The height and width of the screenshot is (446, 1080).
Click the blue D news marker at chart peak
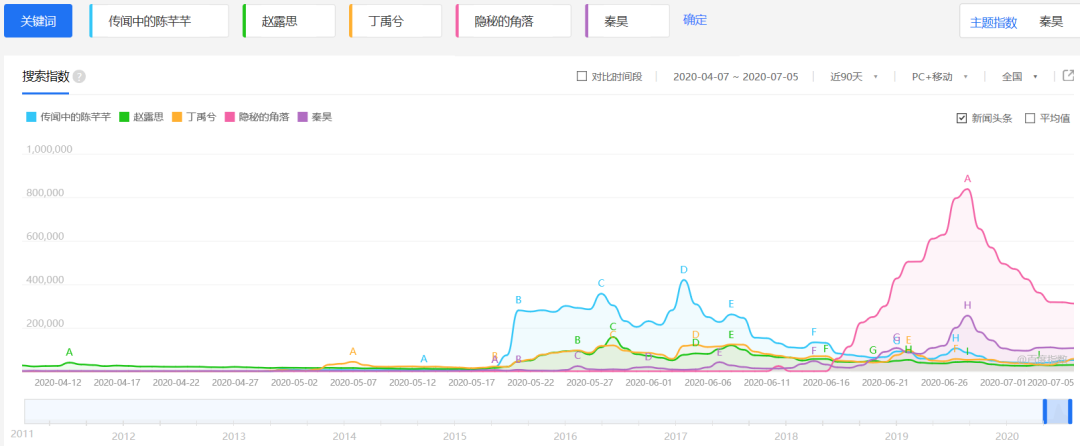pos(684,270)
